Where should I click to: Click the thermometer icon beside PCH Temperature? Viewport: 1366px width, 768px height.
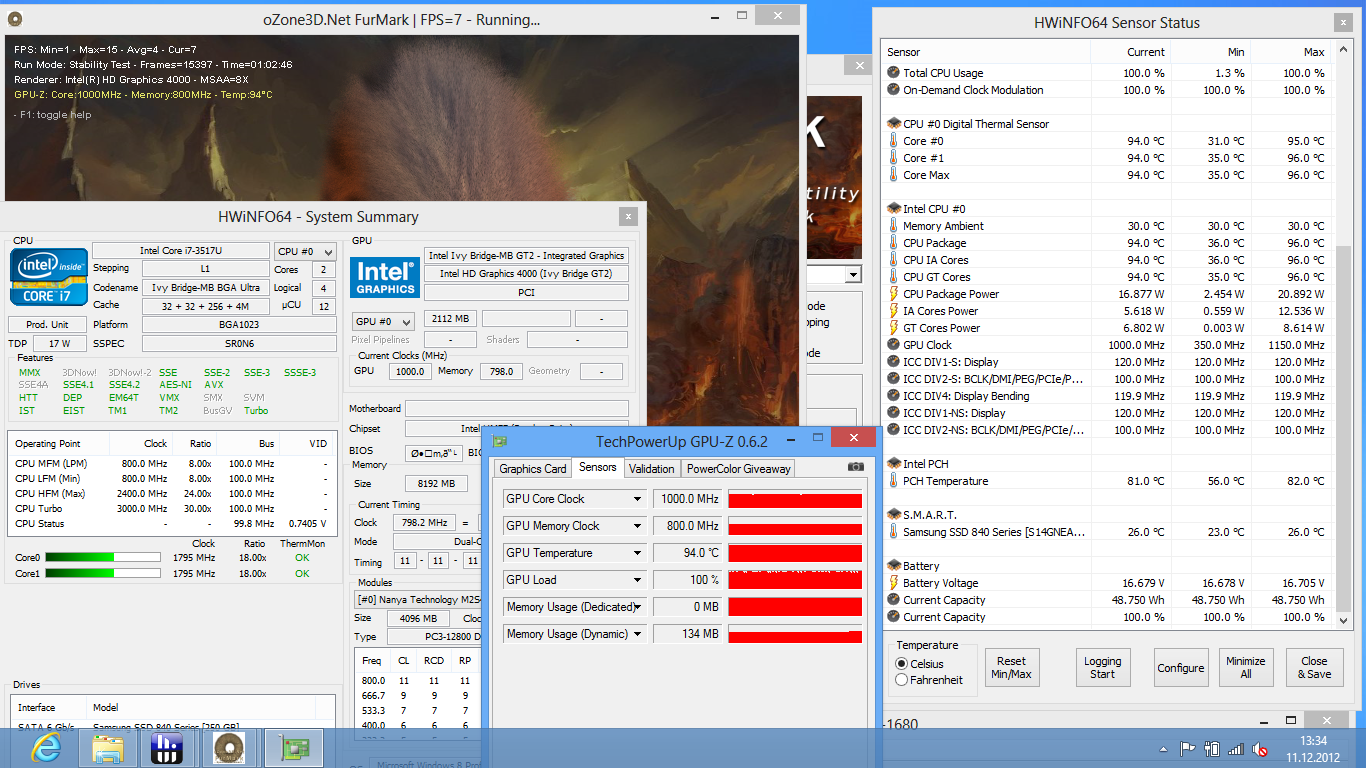[893, 481]
